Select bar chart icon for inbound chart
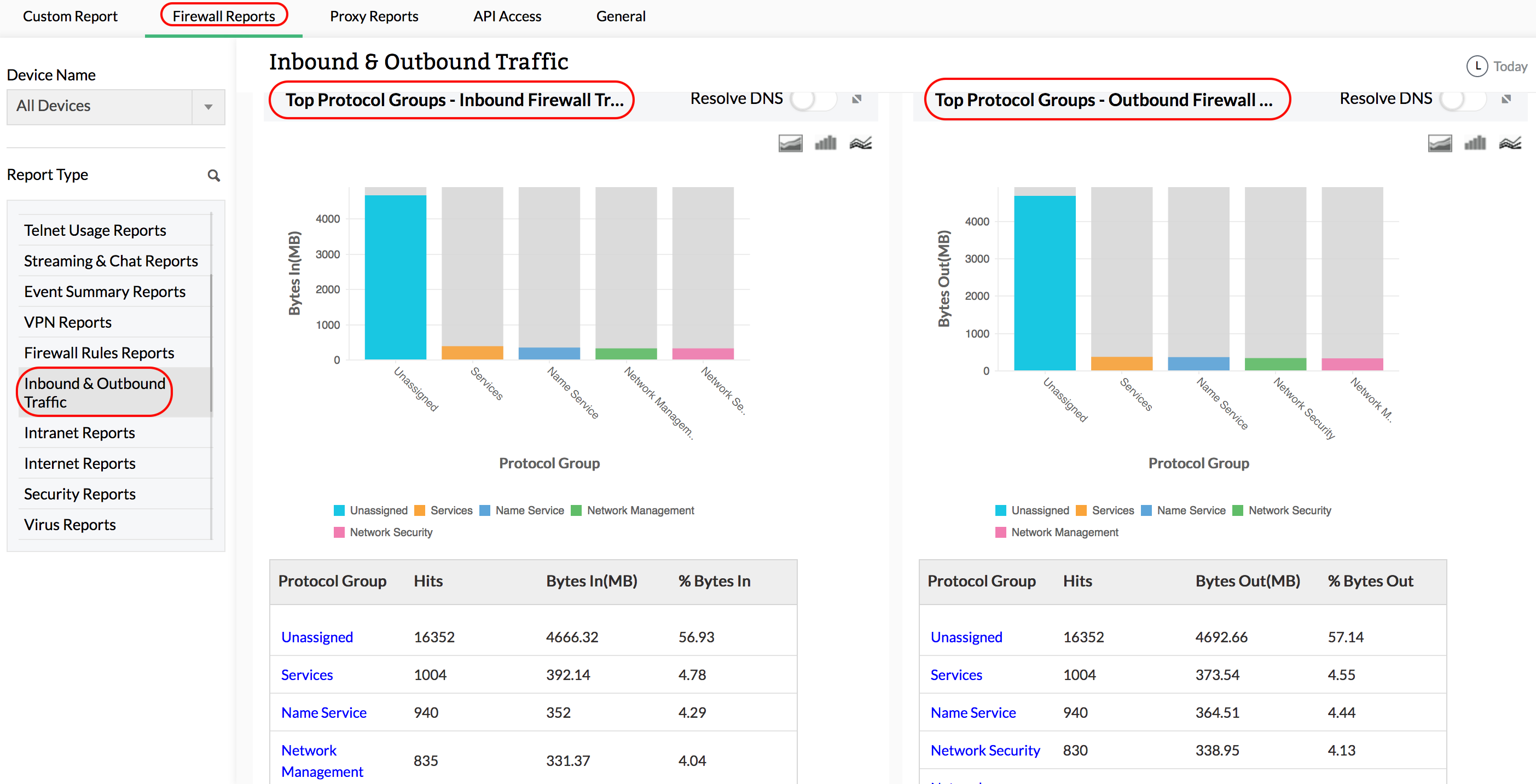This screenshot has width=1536, height=784. point(825,143)
